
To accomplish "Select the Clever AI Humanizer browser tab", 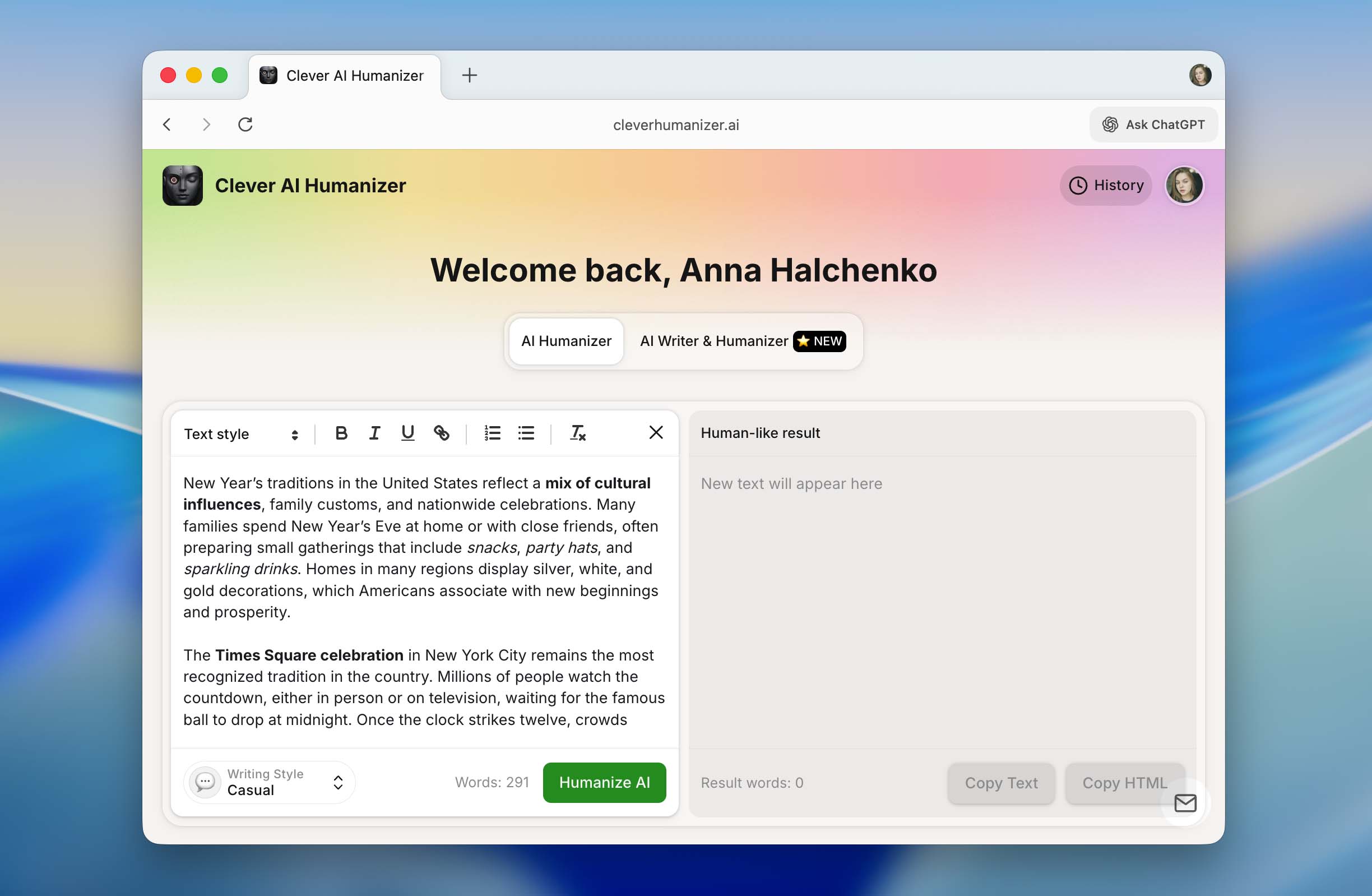I will click(345, 76).
